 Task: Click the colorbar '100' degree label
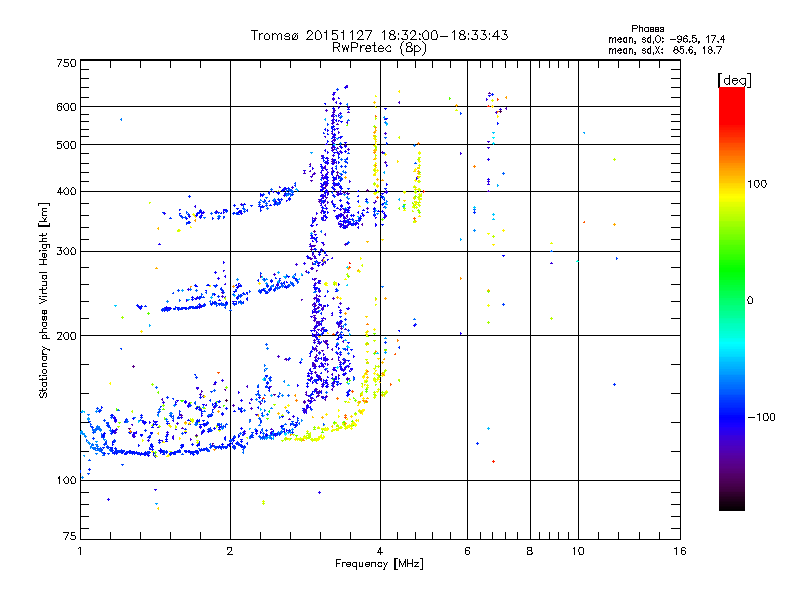tap(757, 184)
